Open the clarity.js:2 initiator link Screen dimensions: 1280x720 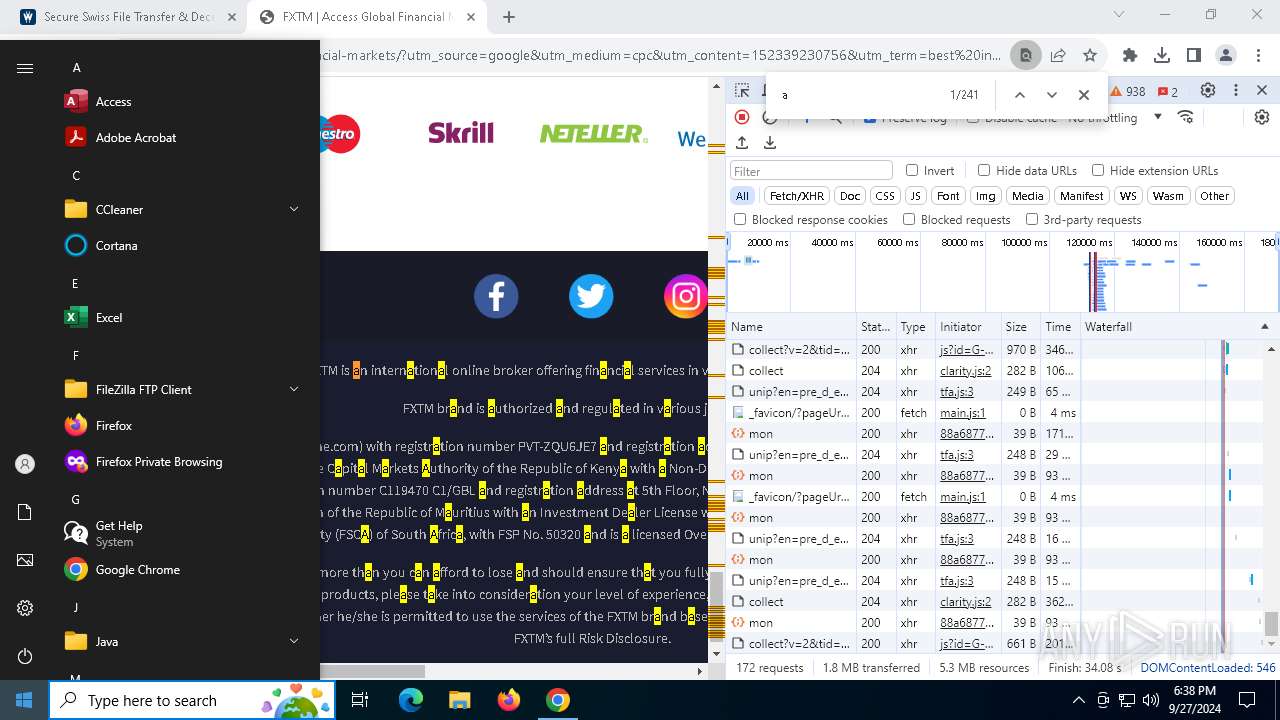[965, 371]
